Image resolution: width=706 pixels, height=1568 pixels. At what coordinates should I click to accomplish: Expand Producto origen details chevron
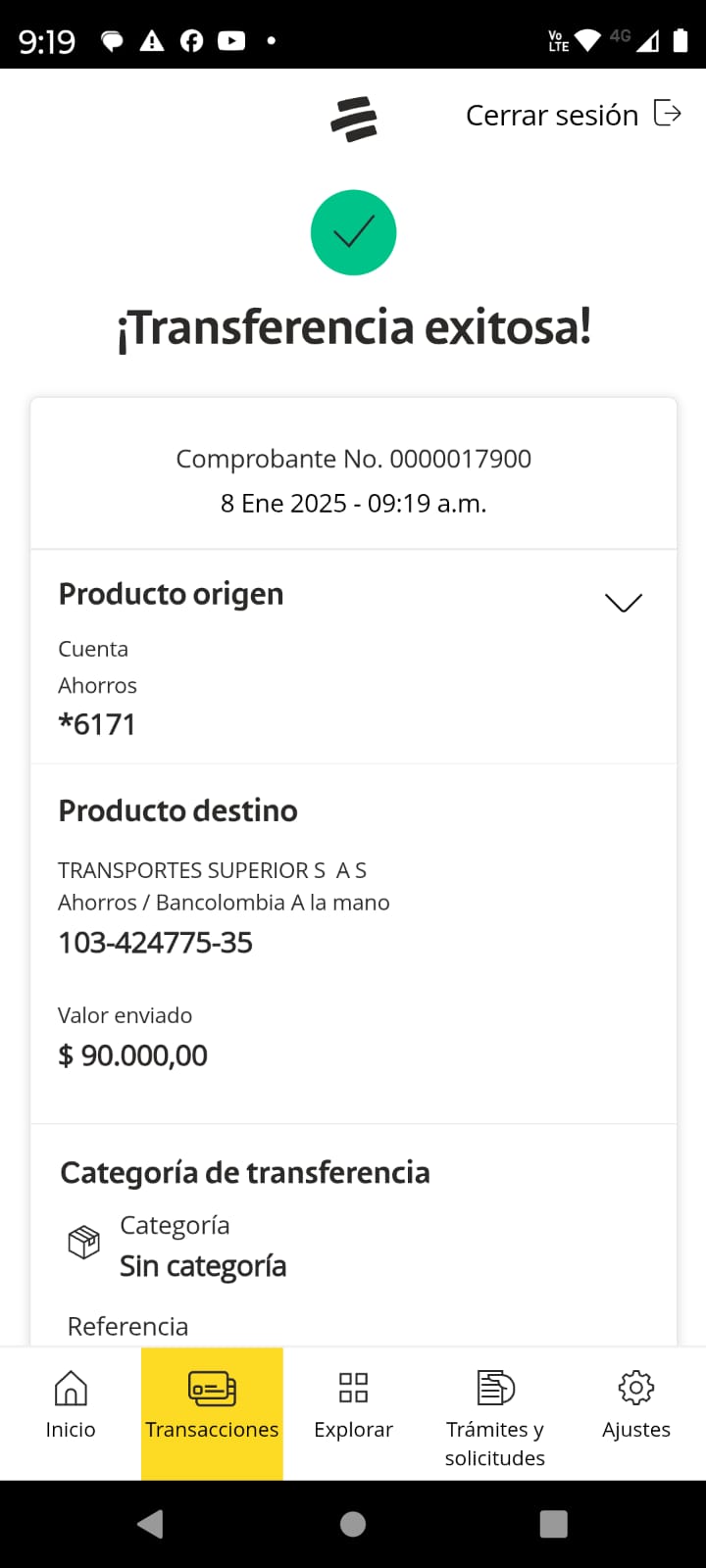click(x=624, y=602)
